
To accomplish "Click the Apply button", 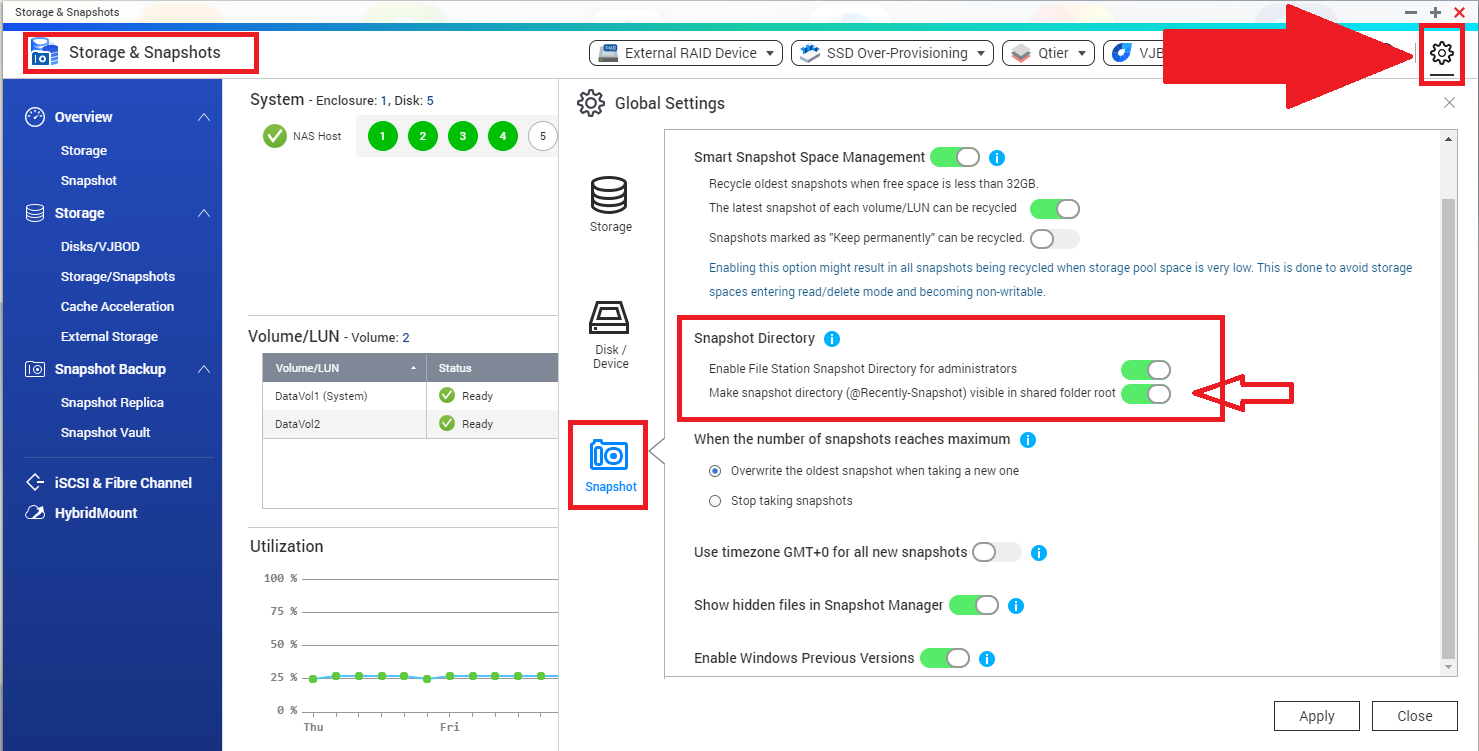I will (1316, 716).
